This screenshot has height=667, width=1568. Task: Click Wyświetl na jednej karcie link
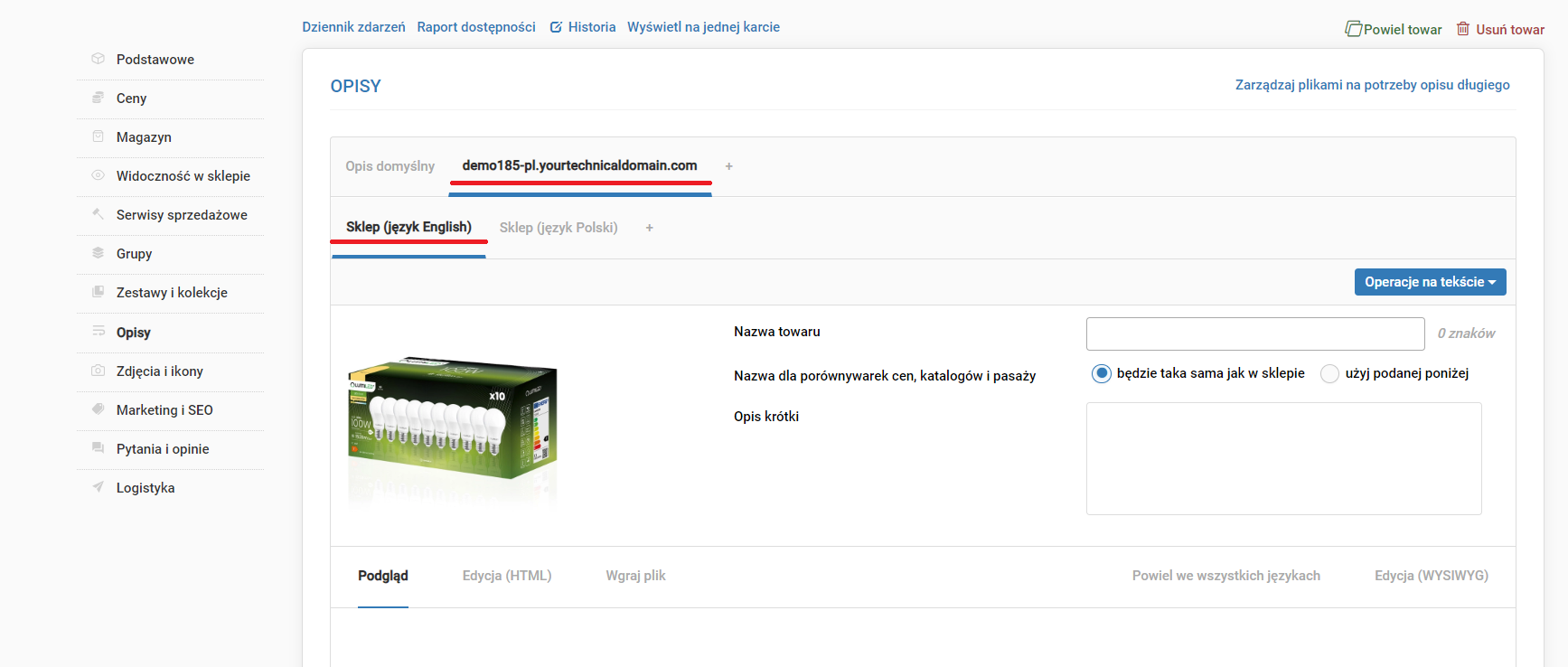[x=703, y=27]
